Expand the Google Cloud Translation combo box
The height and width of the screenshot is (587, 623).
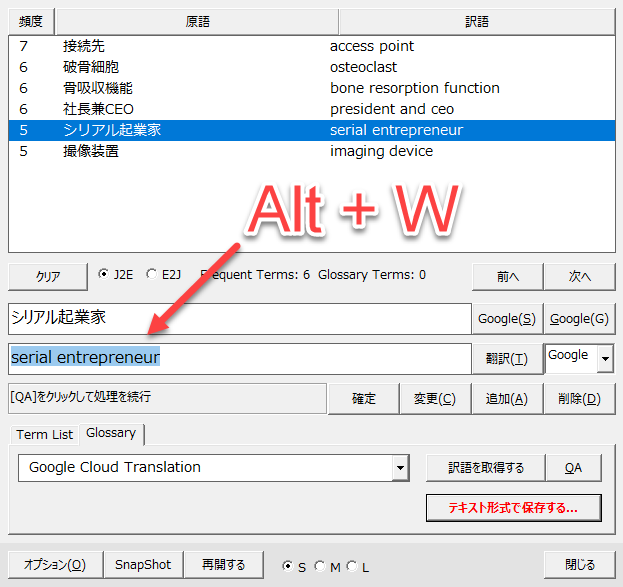tap(401, 467)
